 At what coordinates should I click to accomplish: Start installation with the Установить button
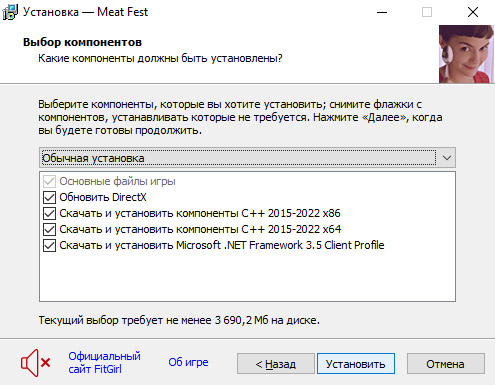[356, 364]
